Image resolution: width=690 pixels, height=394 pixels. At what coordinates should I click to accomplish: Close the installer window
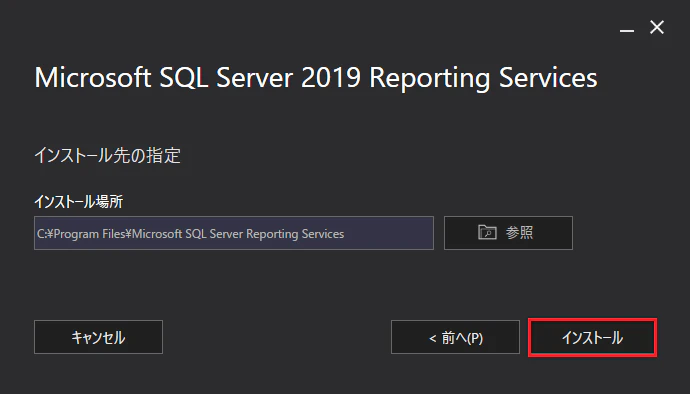pyautogui.click(x=657, y=28)
